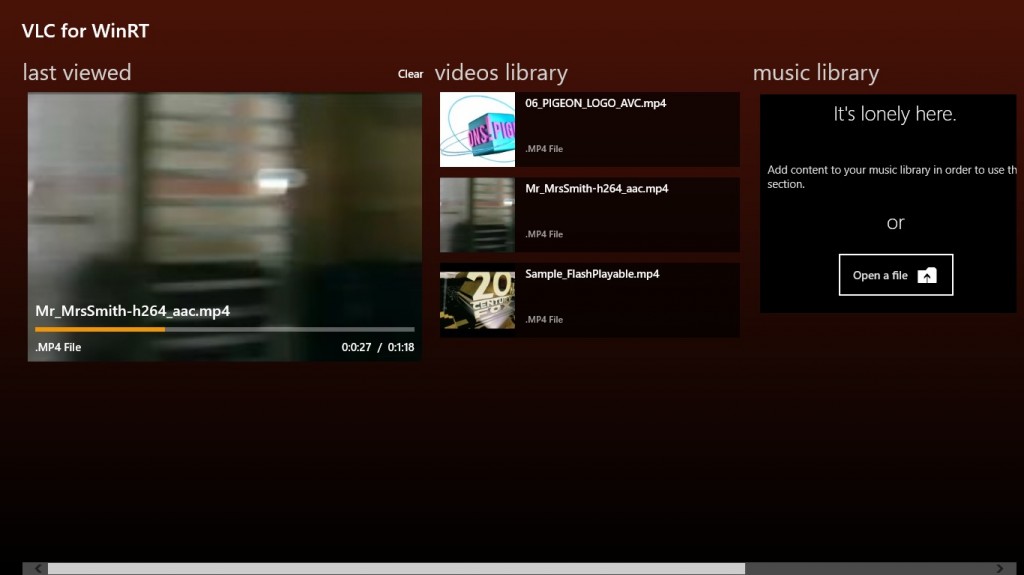Viewport: 1024px width, 575px height.
Task: Select the Sample_FlashPlayable.mp4 file name
Action: 592,274
